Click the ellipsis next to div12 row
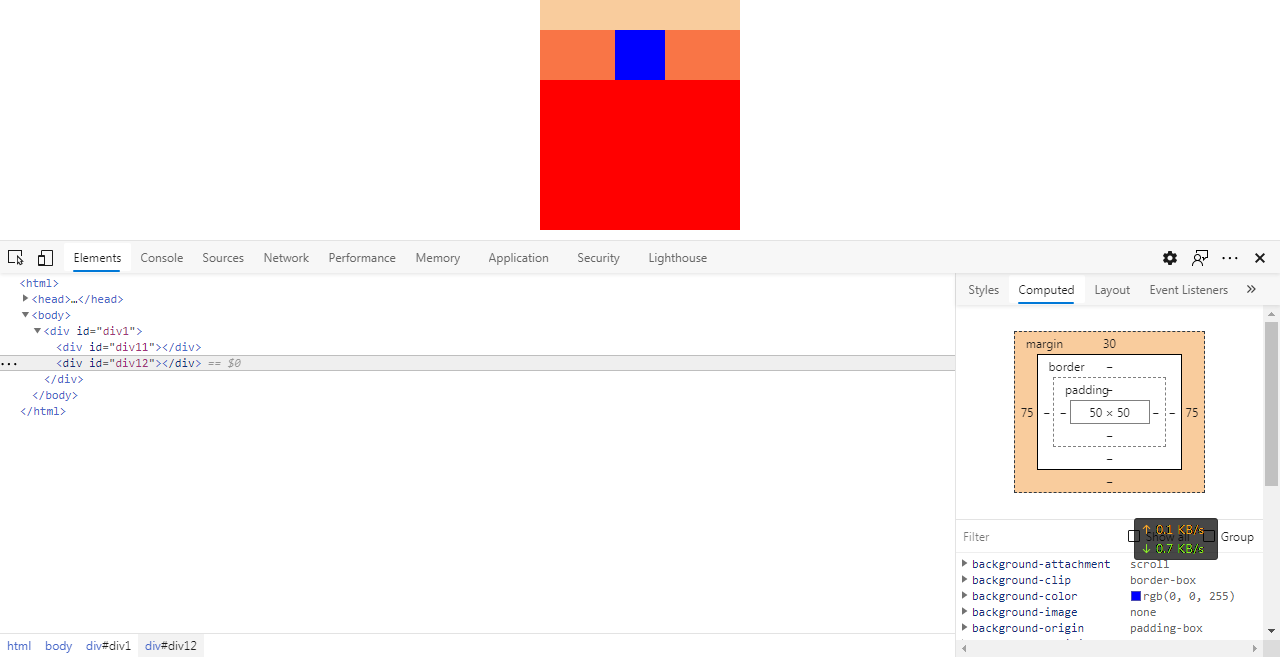Screen dimensions: 1280x657 [9, 363]
